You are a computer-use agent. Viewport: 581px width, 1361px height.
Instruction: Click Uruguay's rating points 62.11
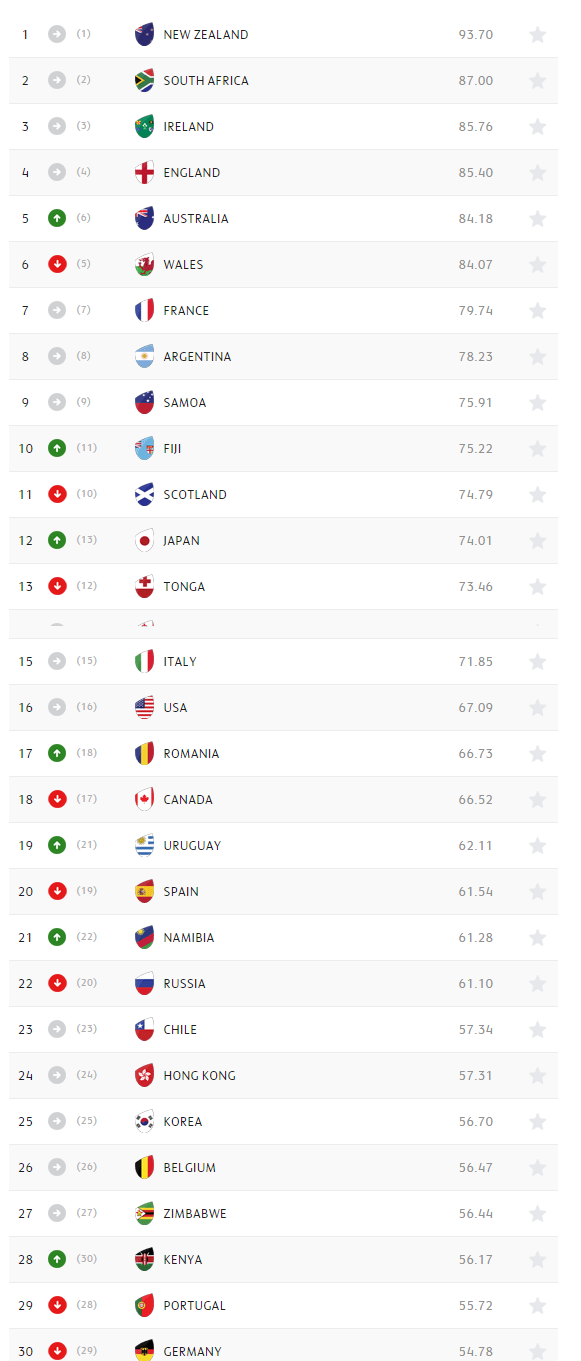tap(476, 846)
